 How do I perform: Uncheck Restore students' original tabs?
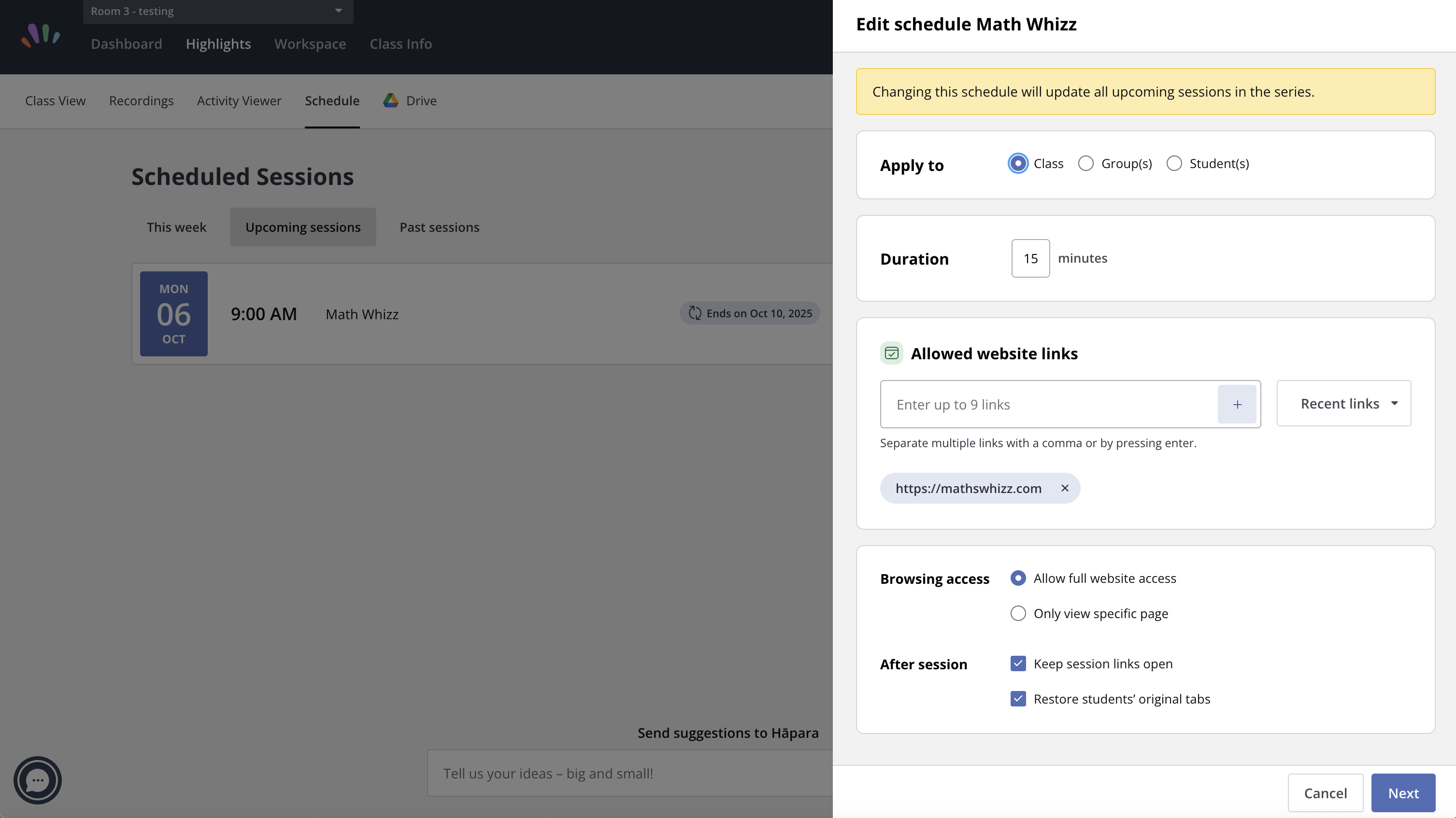pos(1018,699)
